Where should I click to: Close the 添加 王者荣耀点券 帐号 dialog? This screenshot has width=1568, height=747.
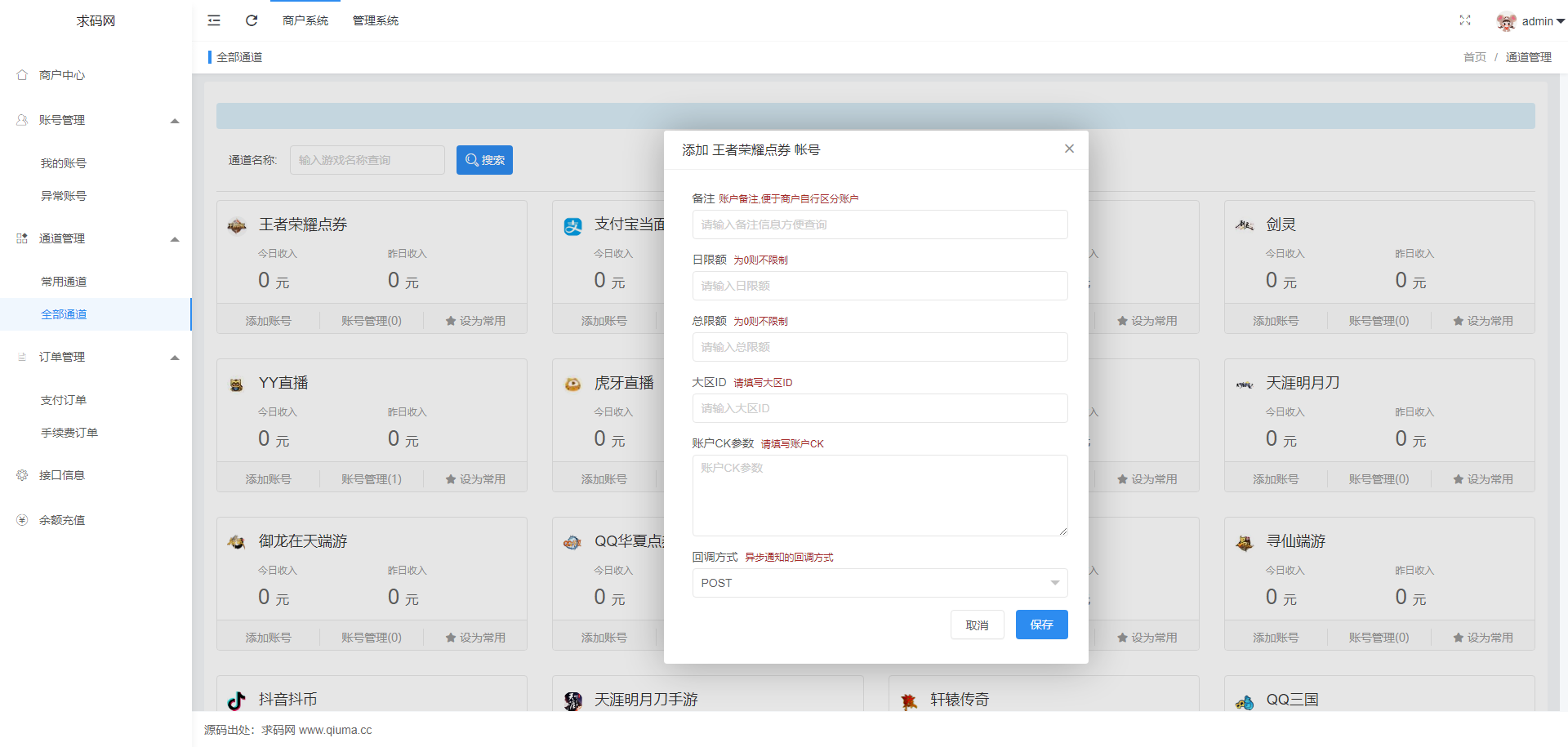1069,149
